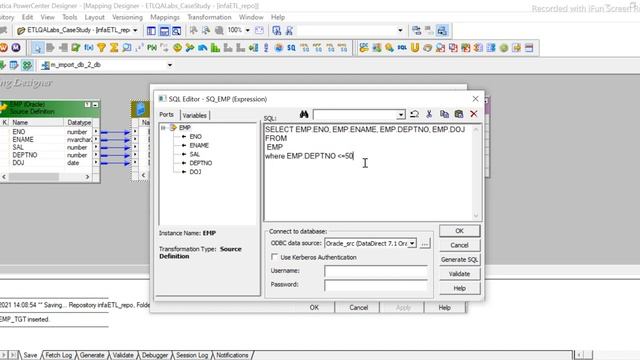The width and height of the screenshot is (640, 360).
Task: Open the View menu
Action: point(47,17)
